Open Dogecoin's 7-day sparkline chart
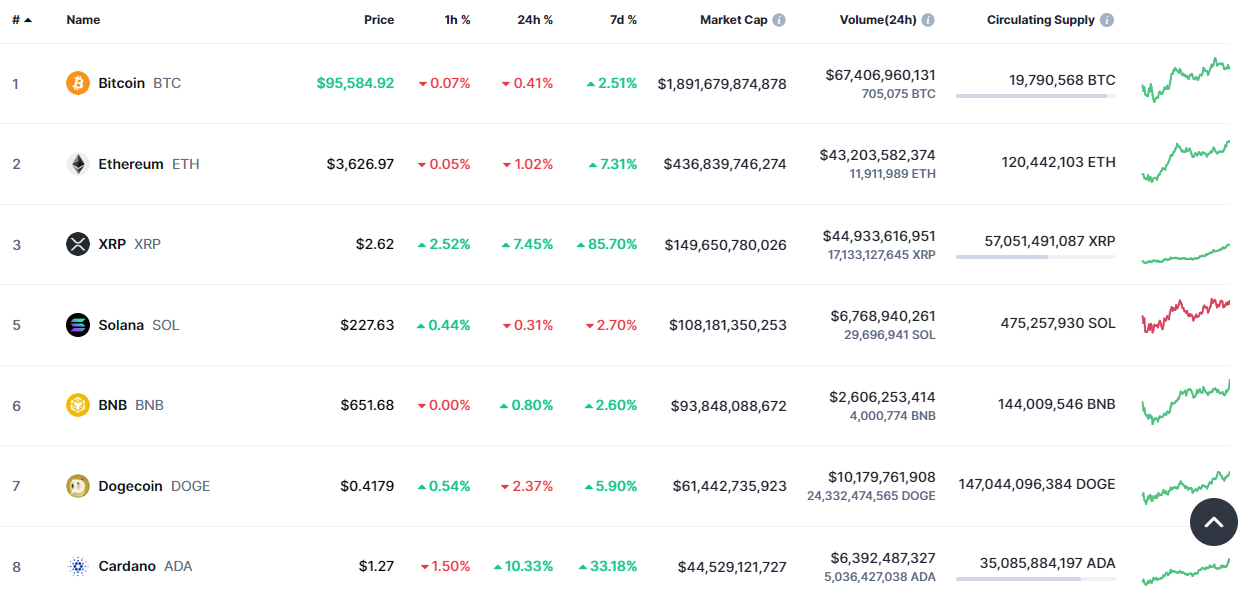 [1185, 487]
